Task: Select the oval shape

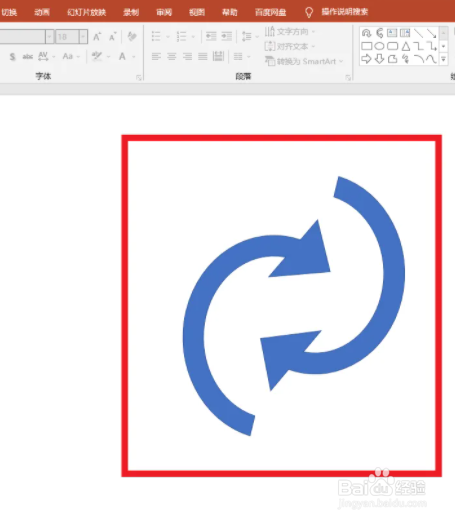Action: (379, 46)
